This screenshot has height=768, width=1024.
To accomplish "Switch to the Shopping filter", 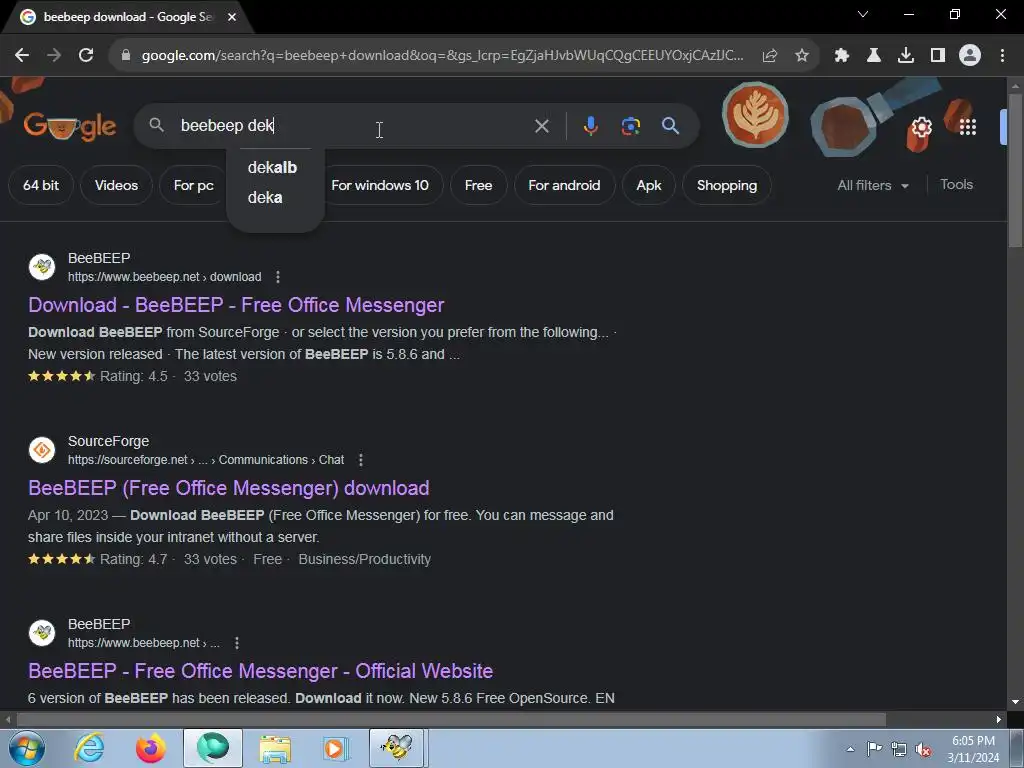I will (727, 185).
